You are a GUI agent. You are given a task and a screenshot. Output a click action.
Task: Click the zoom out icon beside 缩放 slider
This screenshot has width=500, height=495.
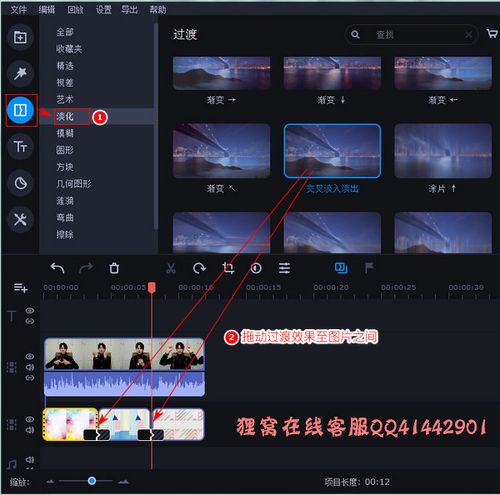click(50, 481)
